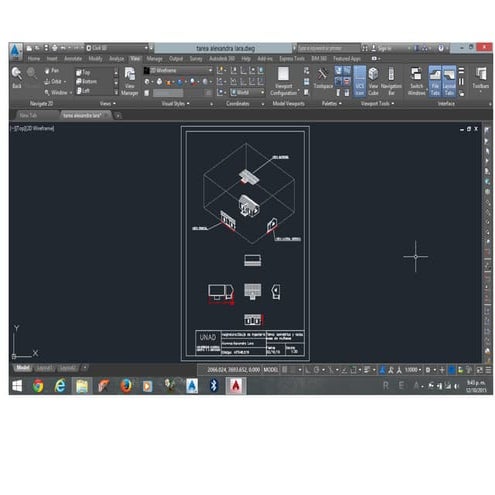Click the down arrow of Views list
This screenshot has width=495, height=495.
click(116, 83)
